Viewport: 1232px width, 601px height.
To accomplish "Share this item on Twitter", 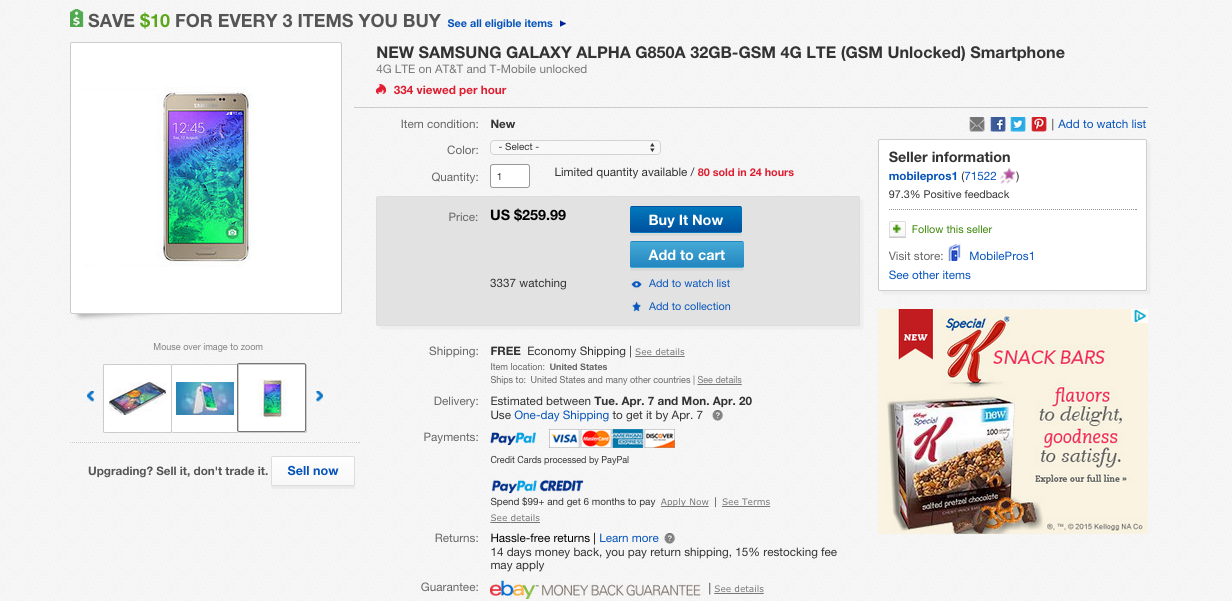I will (1018, 124).
